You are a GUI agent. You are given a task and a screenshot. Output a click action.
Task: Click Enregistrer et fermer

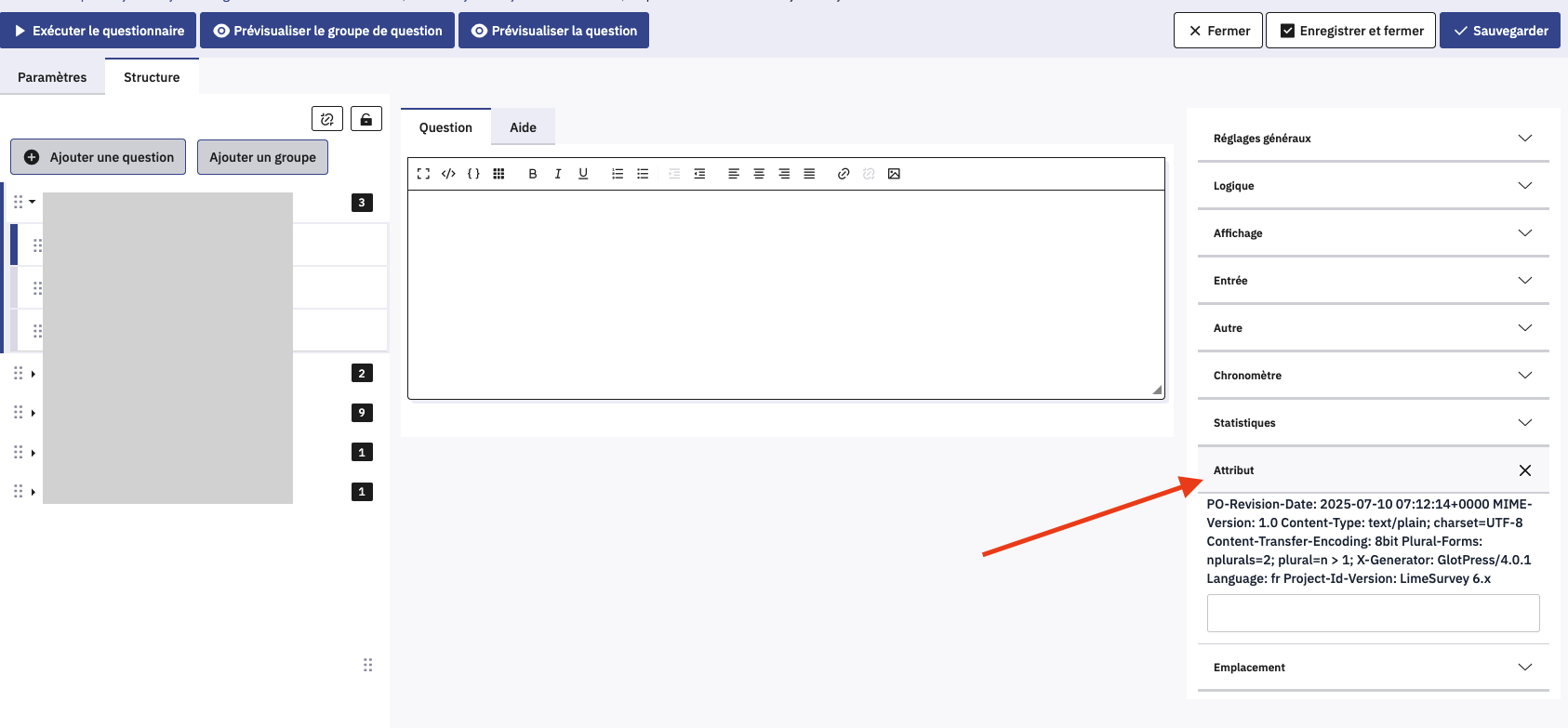[1351, 31]
